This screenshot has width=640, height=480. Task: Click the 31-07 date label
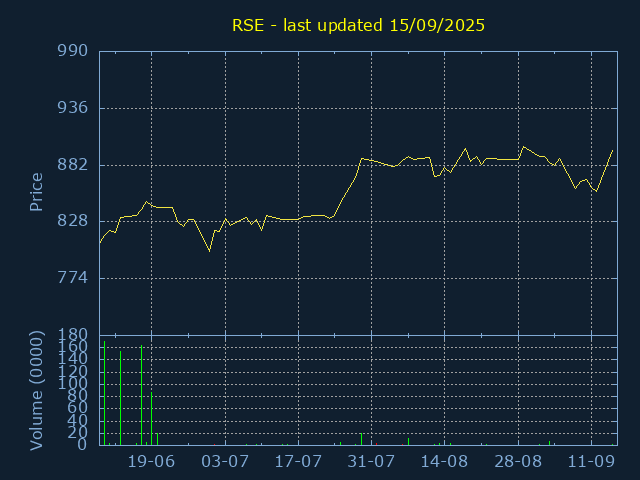371,462
